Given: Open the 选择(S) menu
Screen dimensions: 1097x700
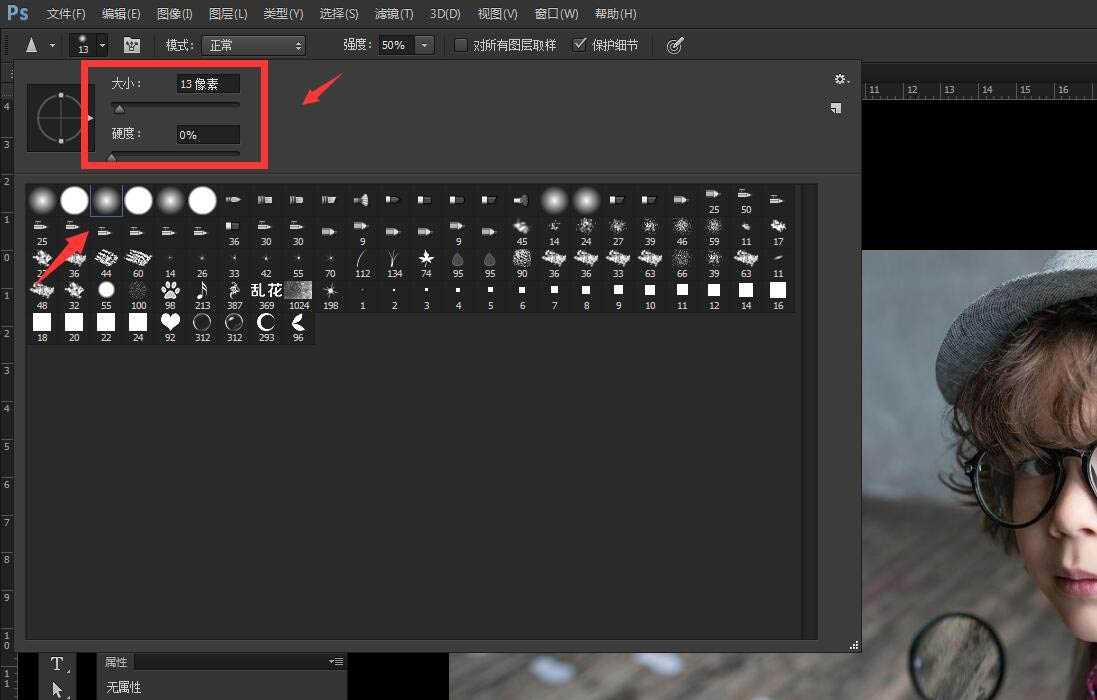Looking at the screenshot, I should coord(339,14).
